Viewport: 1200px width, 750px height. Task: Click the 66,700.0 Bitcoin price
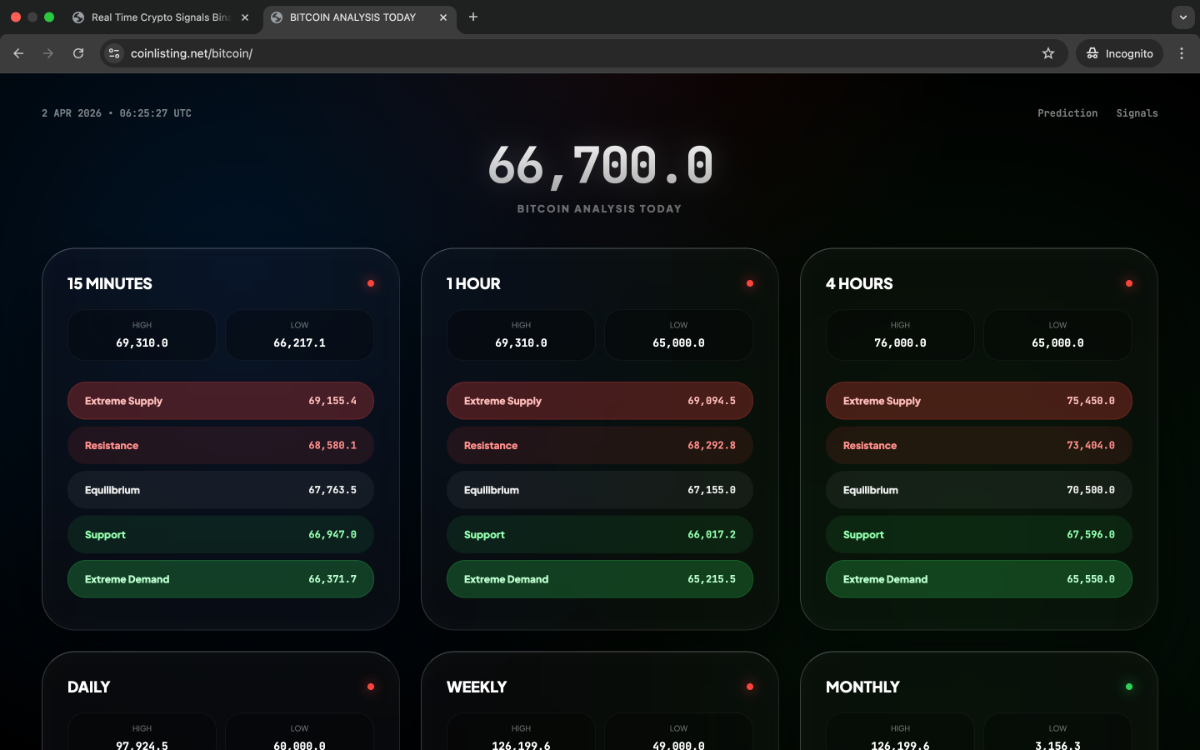click(600, 166)
